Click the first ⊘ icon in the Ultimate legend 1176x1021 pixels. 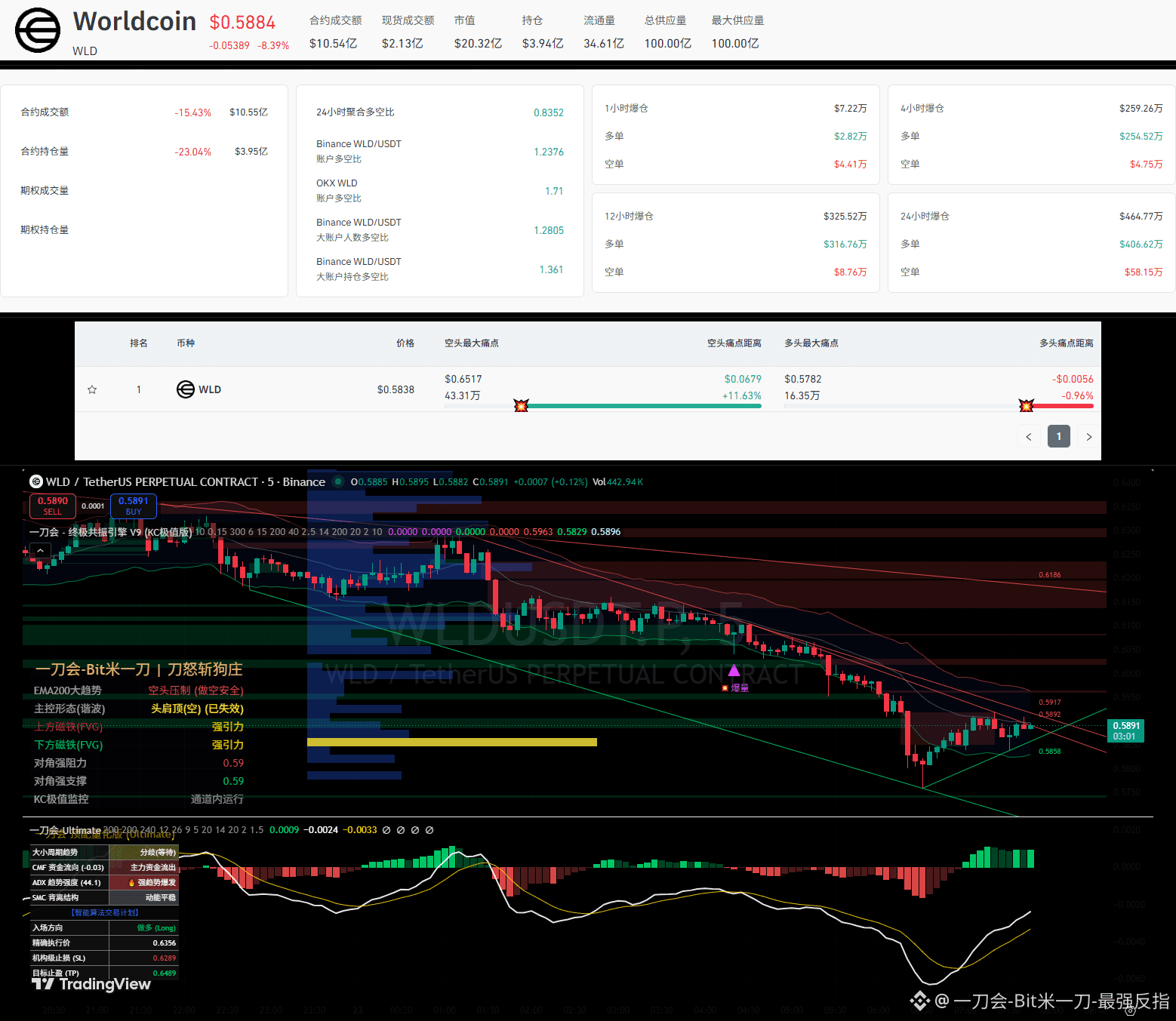(386, 830)
